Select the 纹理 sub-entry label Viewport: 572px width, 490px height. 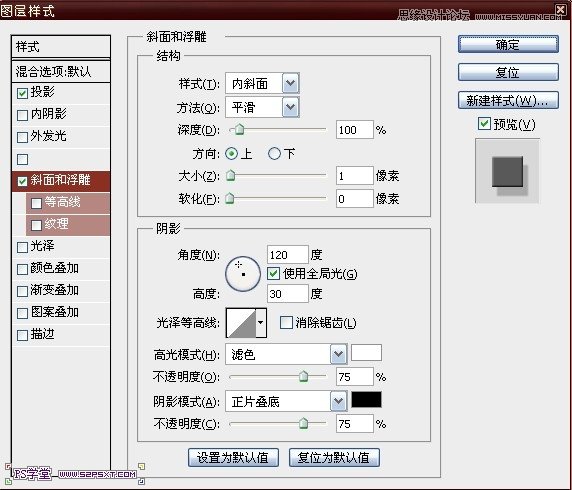(x=57, y=224)
